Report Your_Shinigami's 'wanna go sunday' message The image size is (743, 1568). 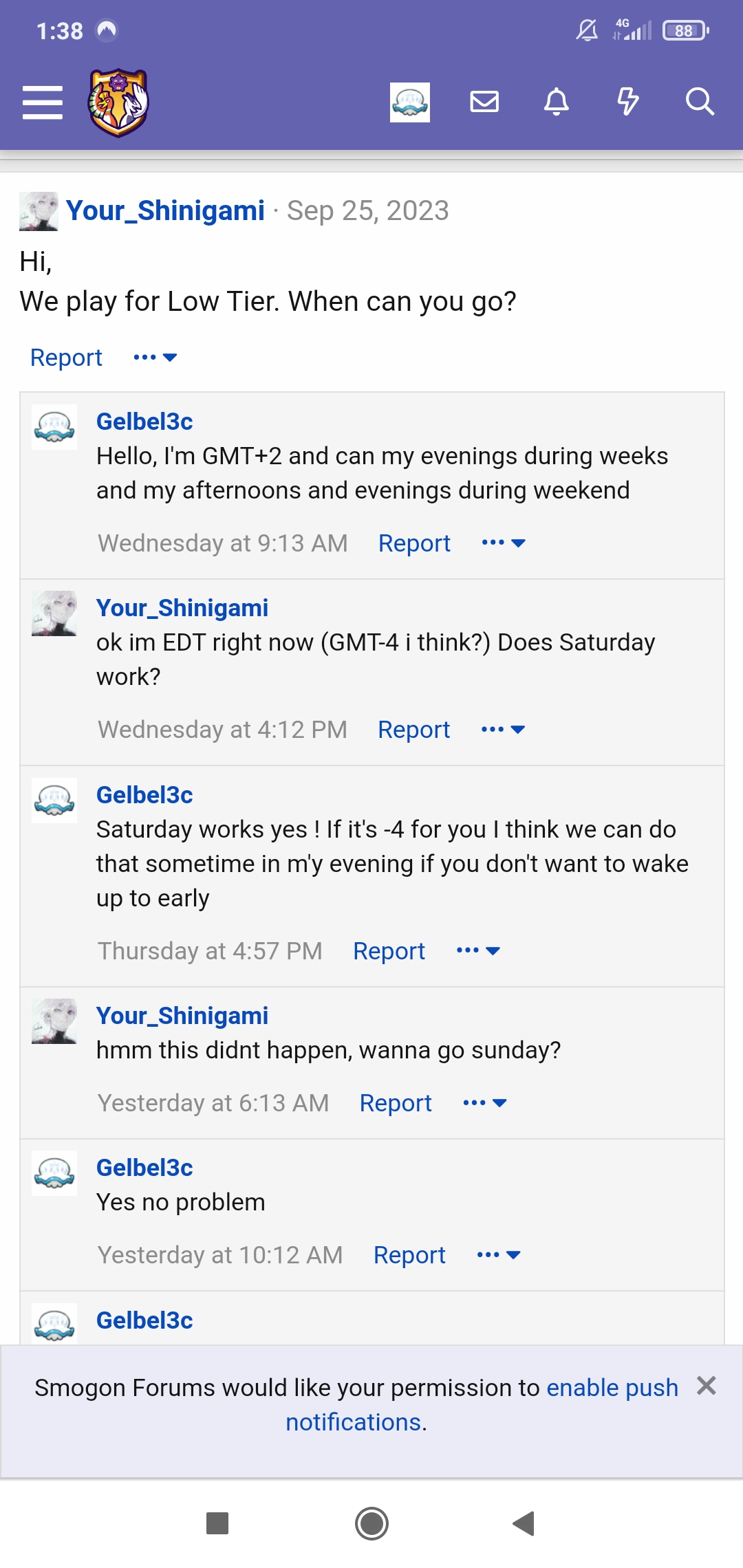click(x=396, y=1102)
